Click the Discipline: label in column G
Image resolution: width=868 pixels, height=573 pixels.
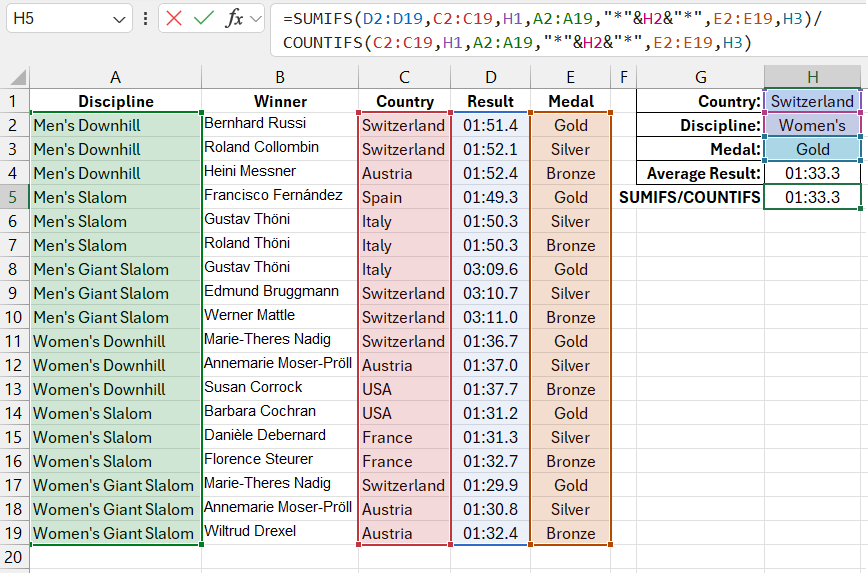[x=701, y=125]
